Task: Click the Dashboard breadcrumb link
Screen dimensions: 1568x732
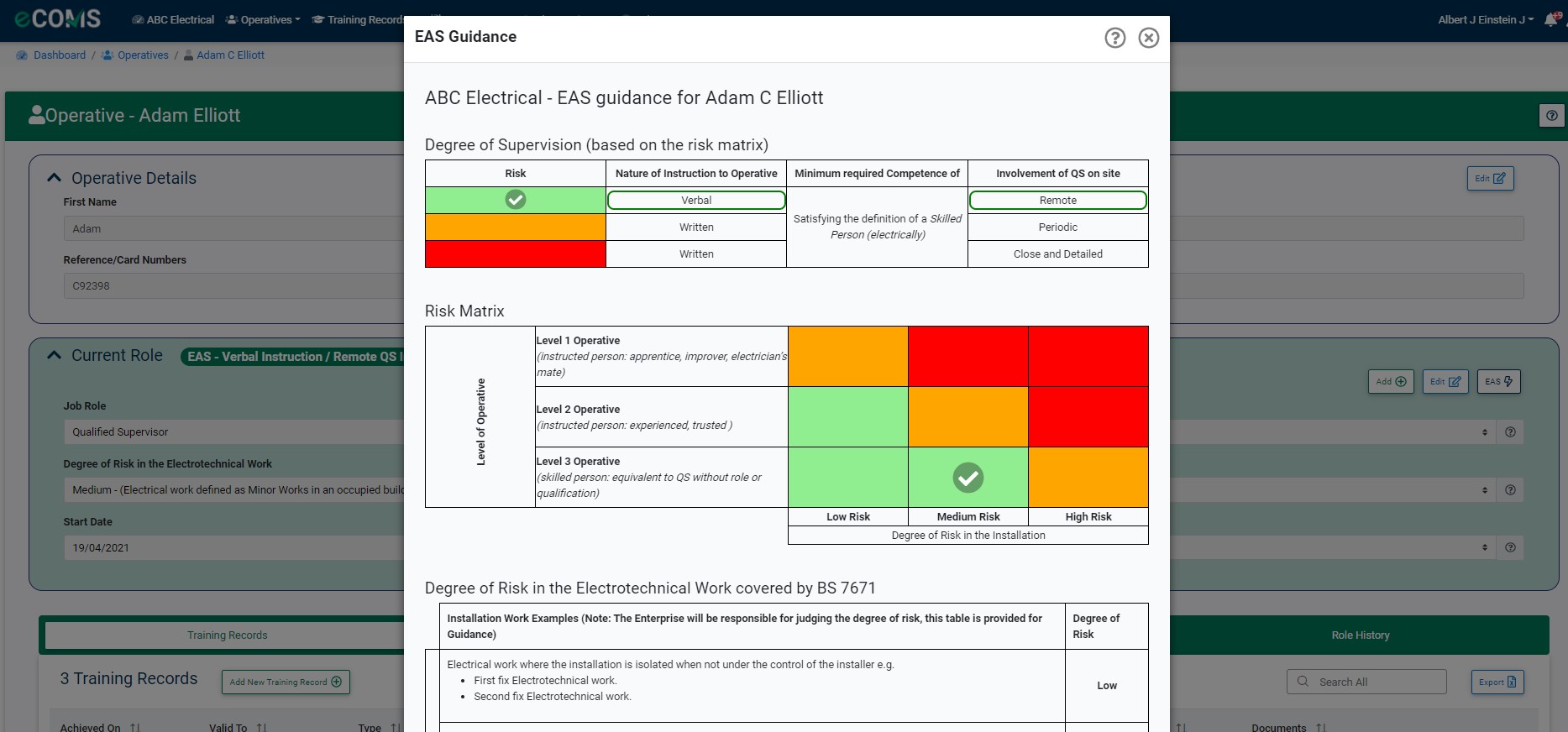Action: click(x=59, y=55)
